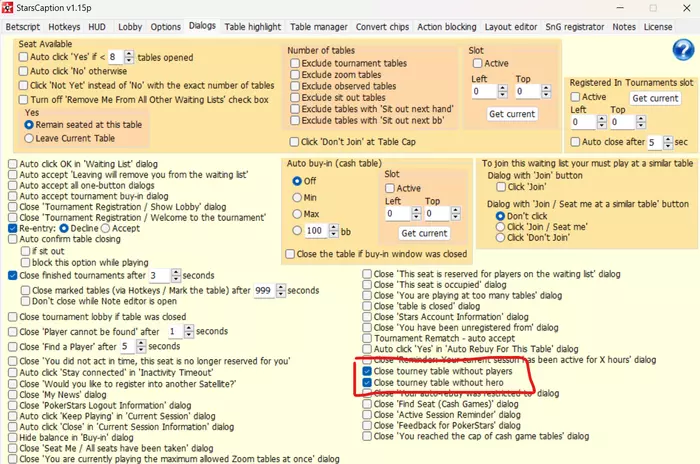Adjust Auto close after seconds stepper
This screenshot has height=464, width=700.
tap(668, 142)
